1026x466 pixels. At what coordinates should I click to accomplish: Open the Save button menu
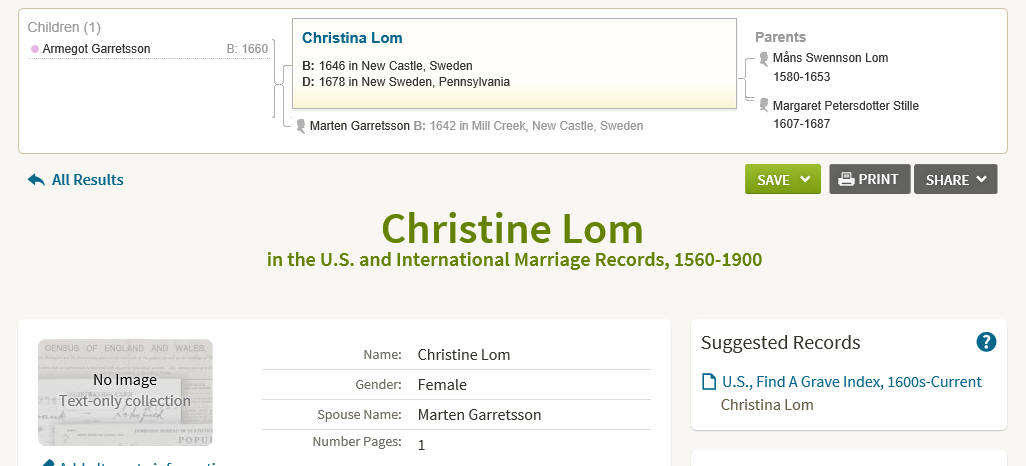point(783,179)
